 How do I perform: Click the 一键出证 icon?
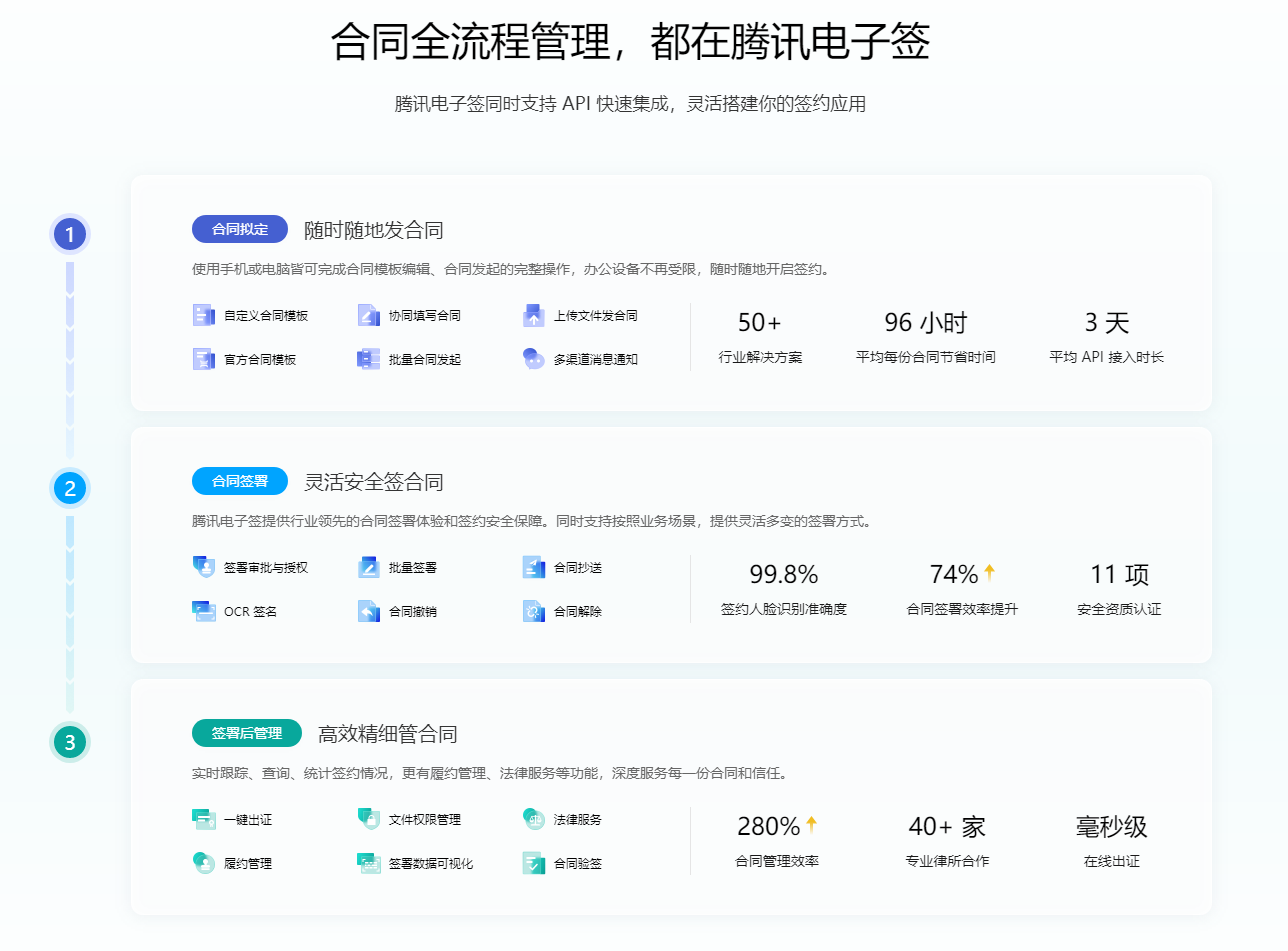pos(204,819)
